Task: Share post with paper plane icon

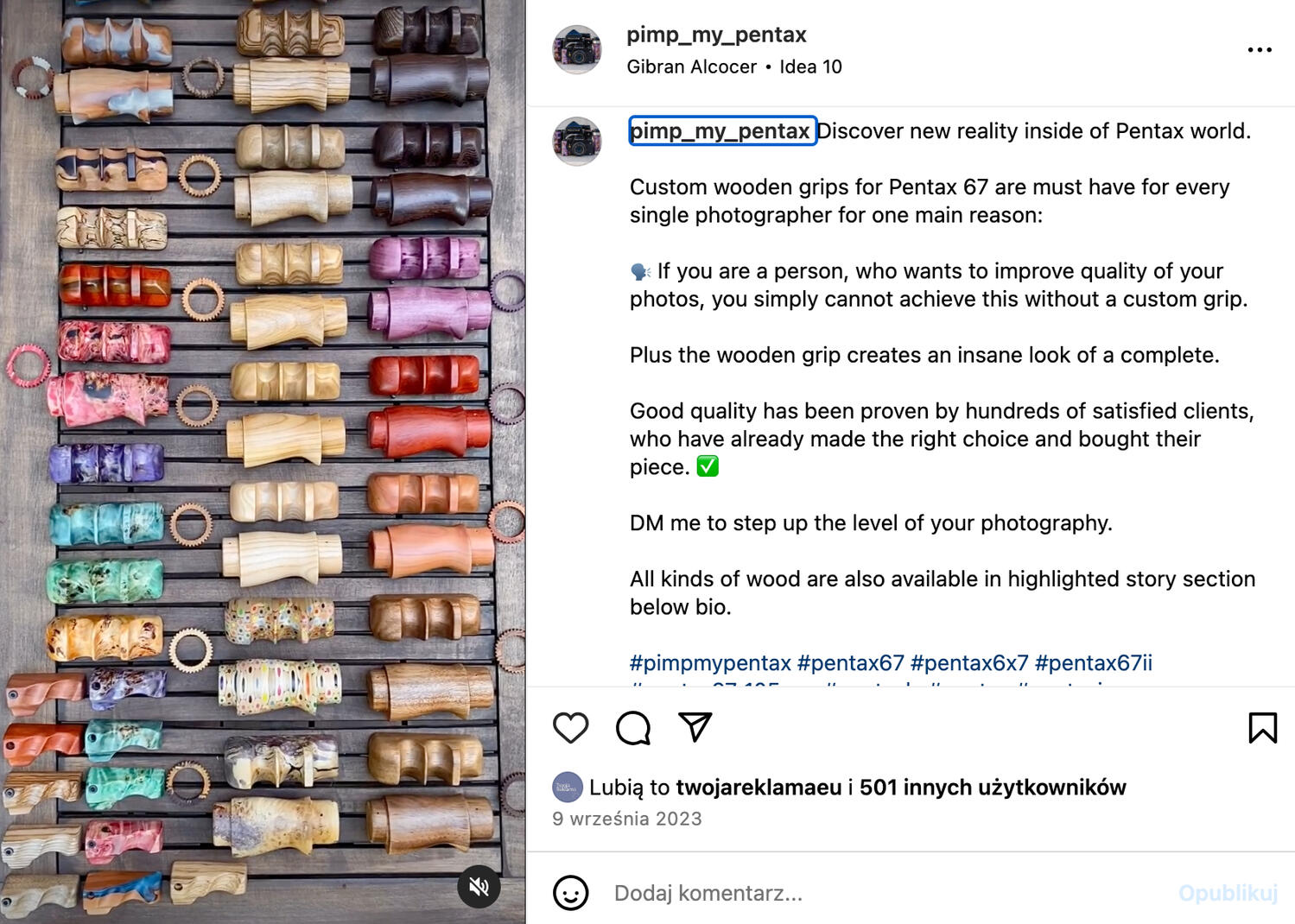Action: click(695, 727)
